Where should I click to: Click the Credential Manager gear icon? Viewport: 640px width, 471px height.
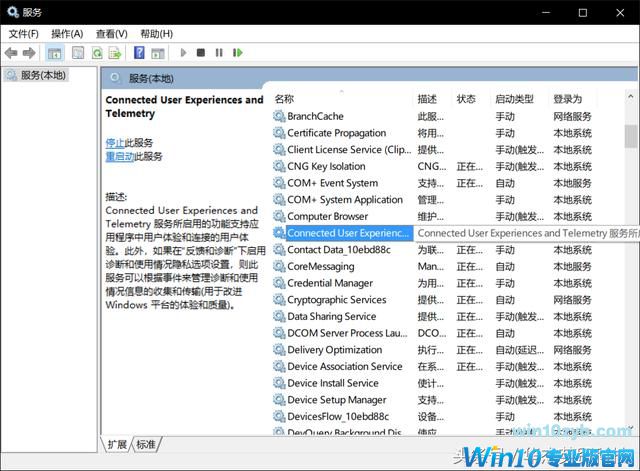coord(279,283)
